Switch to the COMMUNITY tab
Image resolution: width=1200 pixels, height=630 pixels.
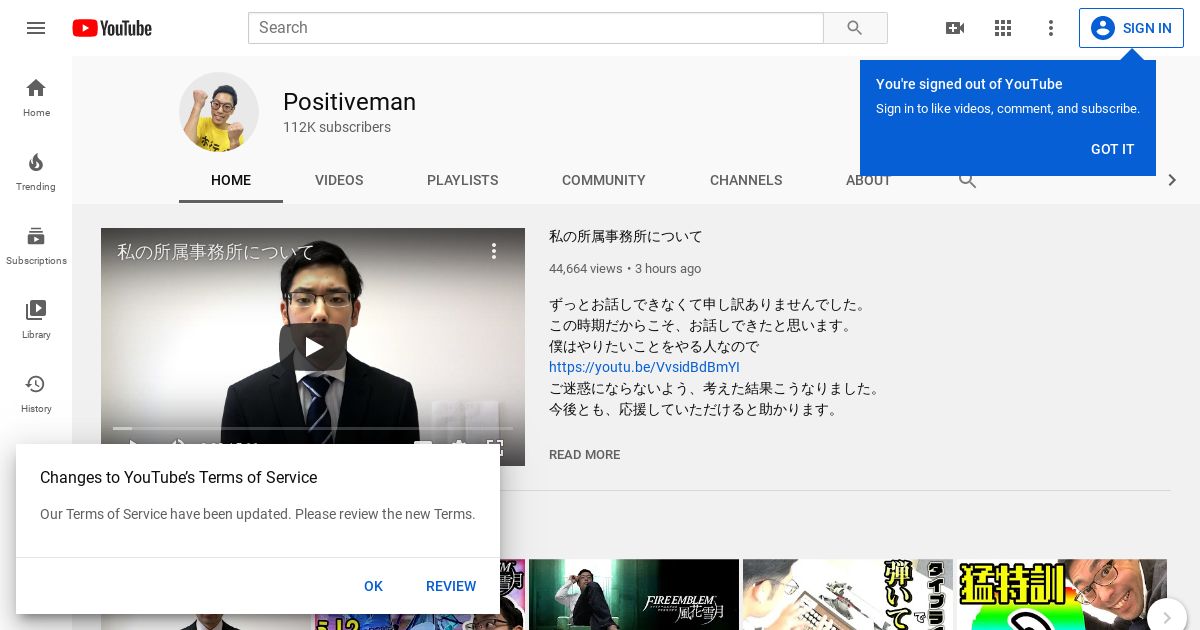(x=604, y=180)
